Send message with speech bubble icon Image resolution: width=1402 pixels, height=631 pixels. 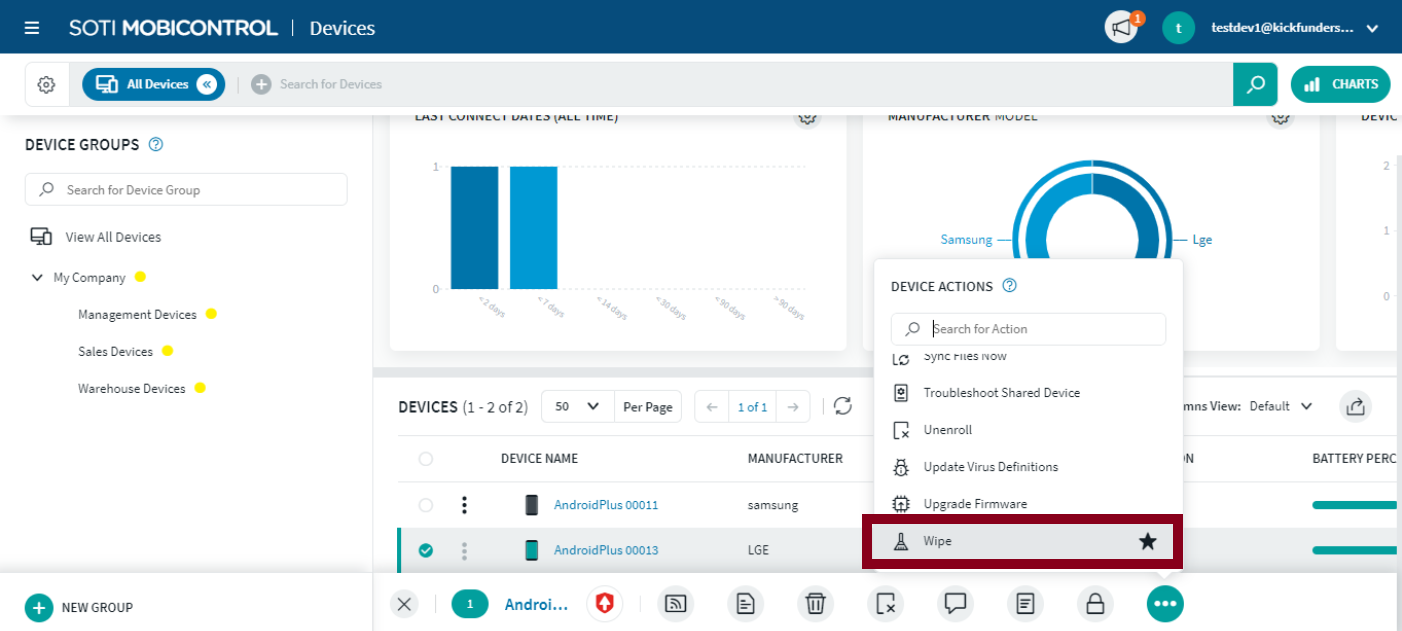click(x=955, y=603)
